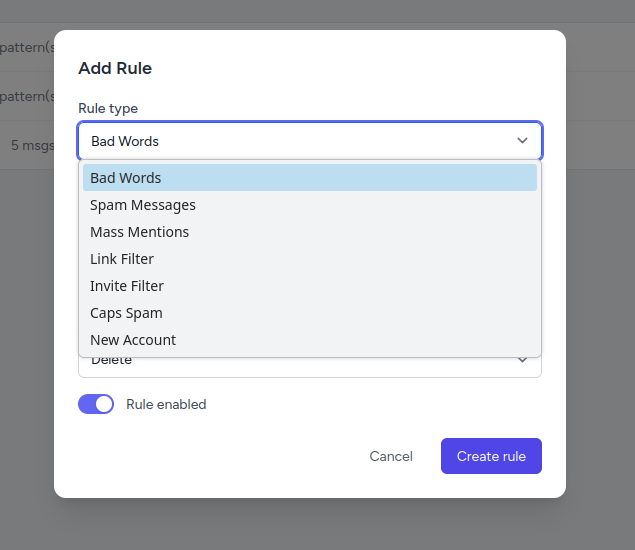Click the "Rule enabled" label text

[166, 404]
